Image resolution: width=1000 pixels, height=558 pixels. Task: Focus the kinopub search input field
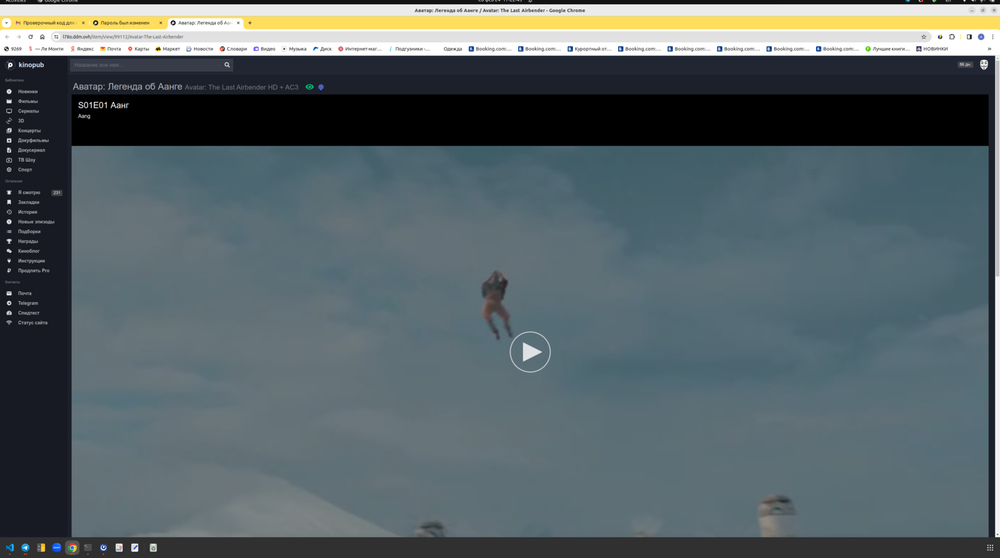(x=145, y=65)
